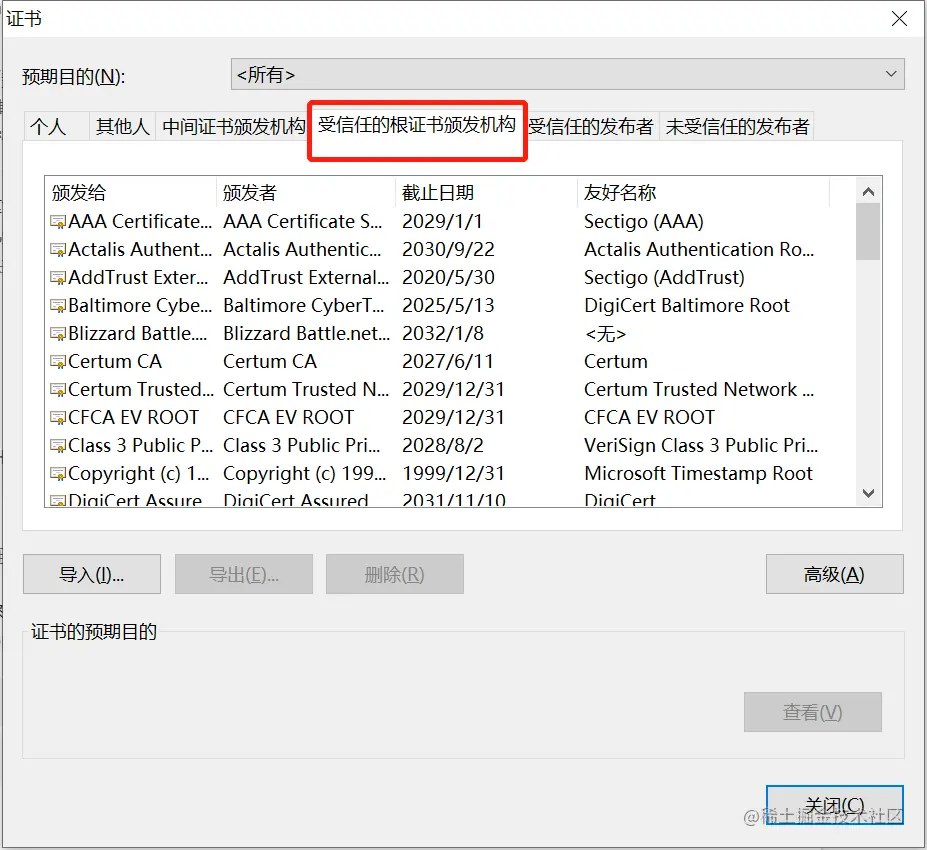This screenshot has width=927, height=850.
Task: Click the list scrollbar up arrow
Action: pyautogui.click(x=868, y=191)
